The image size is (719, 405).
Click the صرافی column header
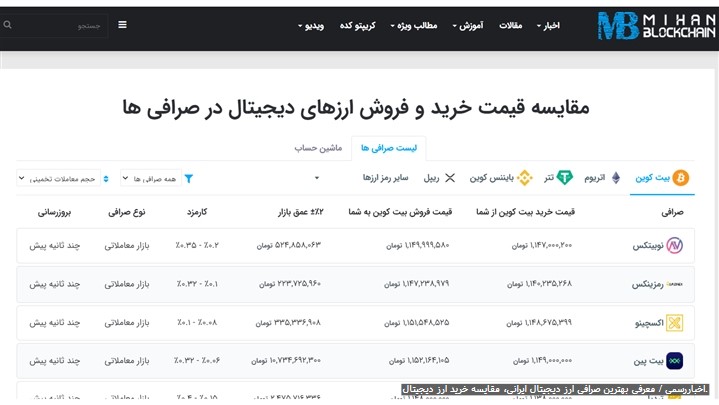(x=672, y=212)
